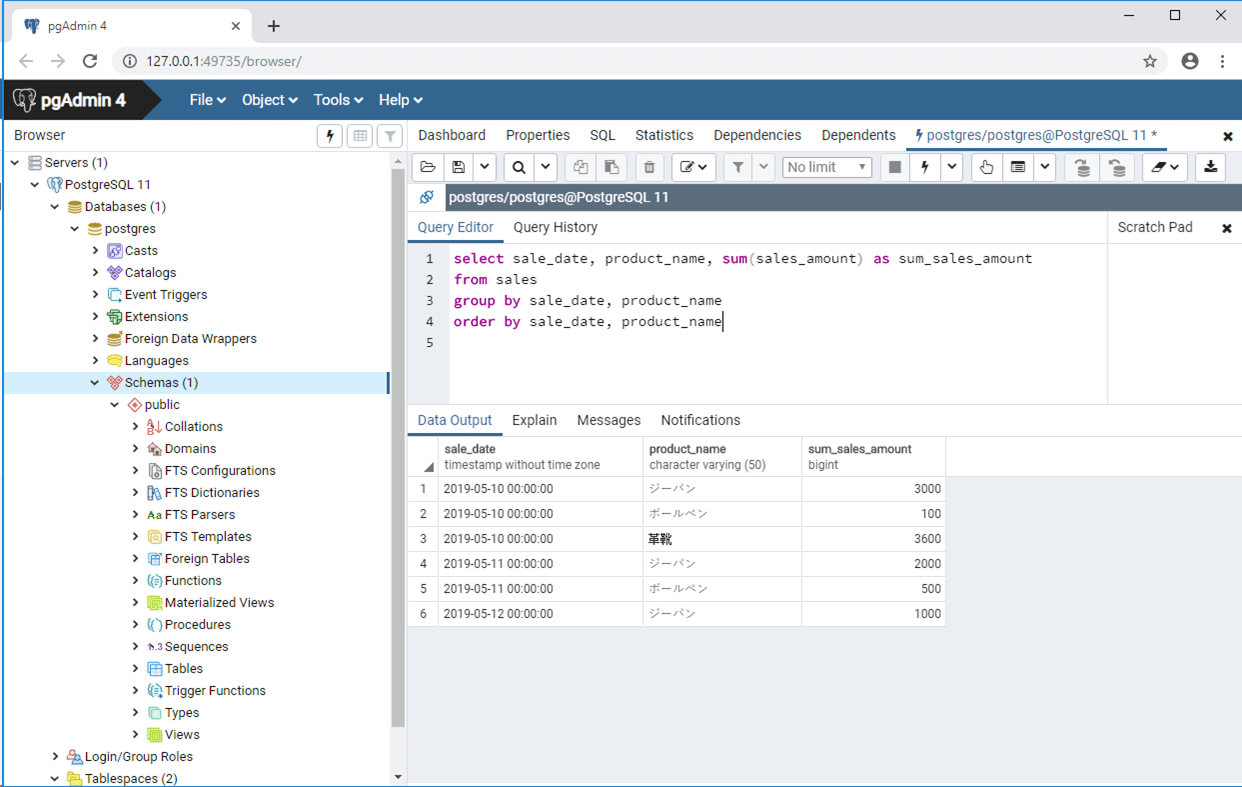
Task: Click the Query Tool lightning icon in Browser panel
Action: (x=330, y=136)
